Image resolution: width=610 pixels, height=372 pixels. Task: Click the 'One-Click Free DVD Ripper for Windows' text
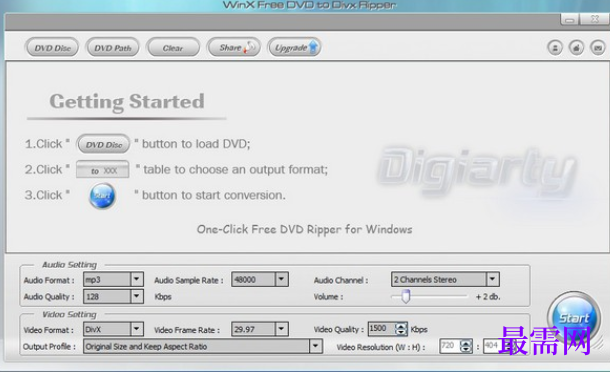[x=305, y=230]
